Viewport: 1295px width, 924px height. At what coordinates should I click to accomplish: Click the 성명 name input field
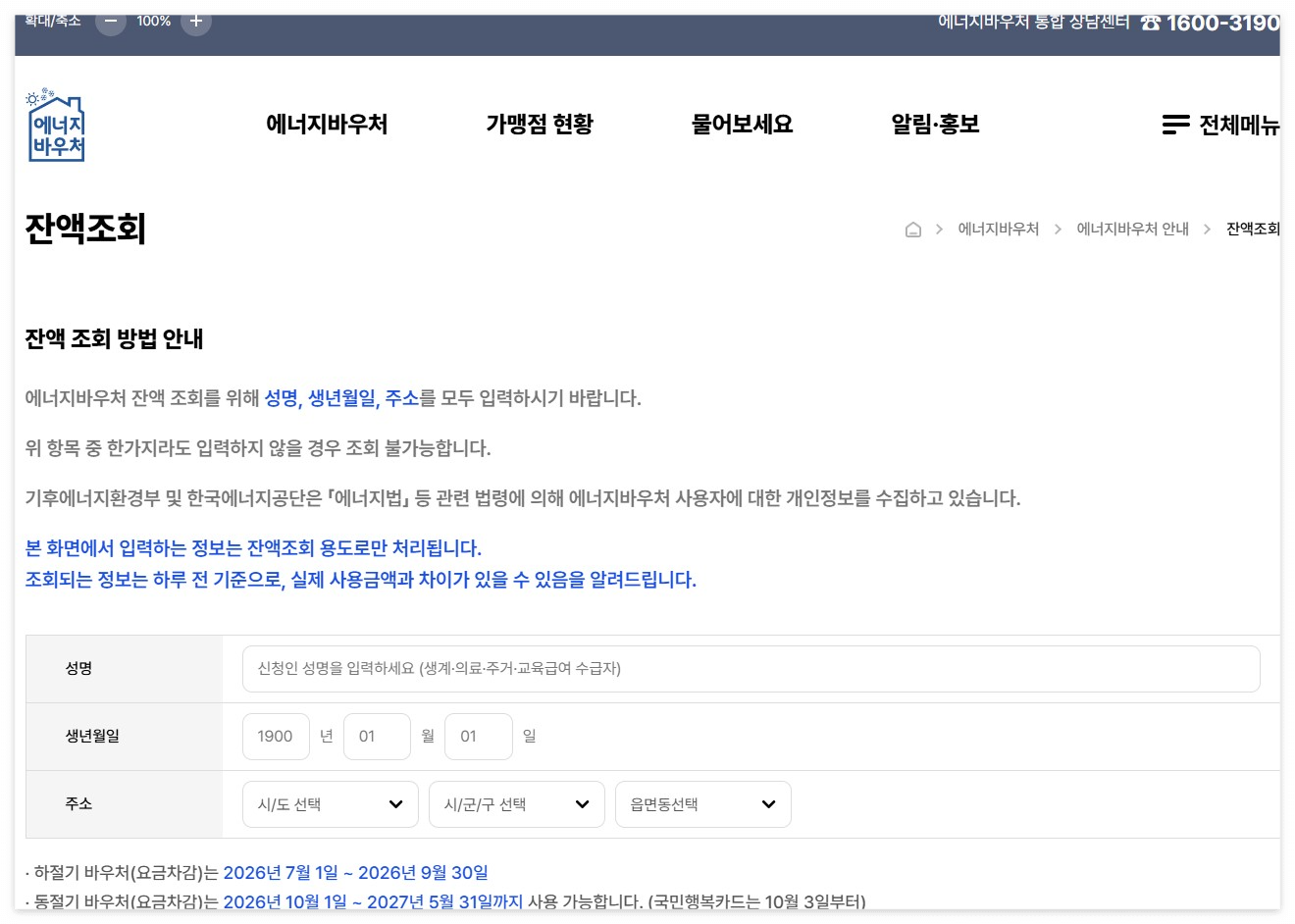(x=751, y=669)
